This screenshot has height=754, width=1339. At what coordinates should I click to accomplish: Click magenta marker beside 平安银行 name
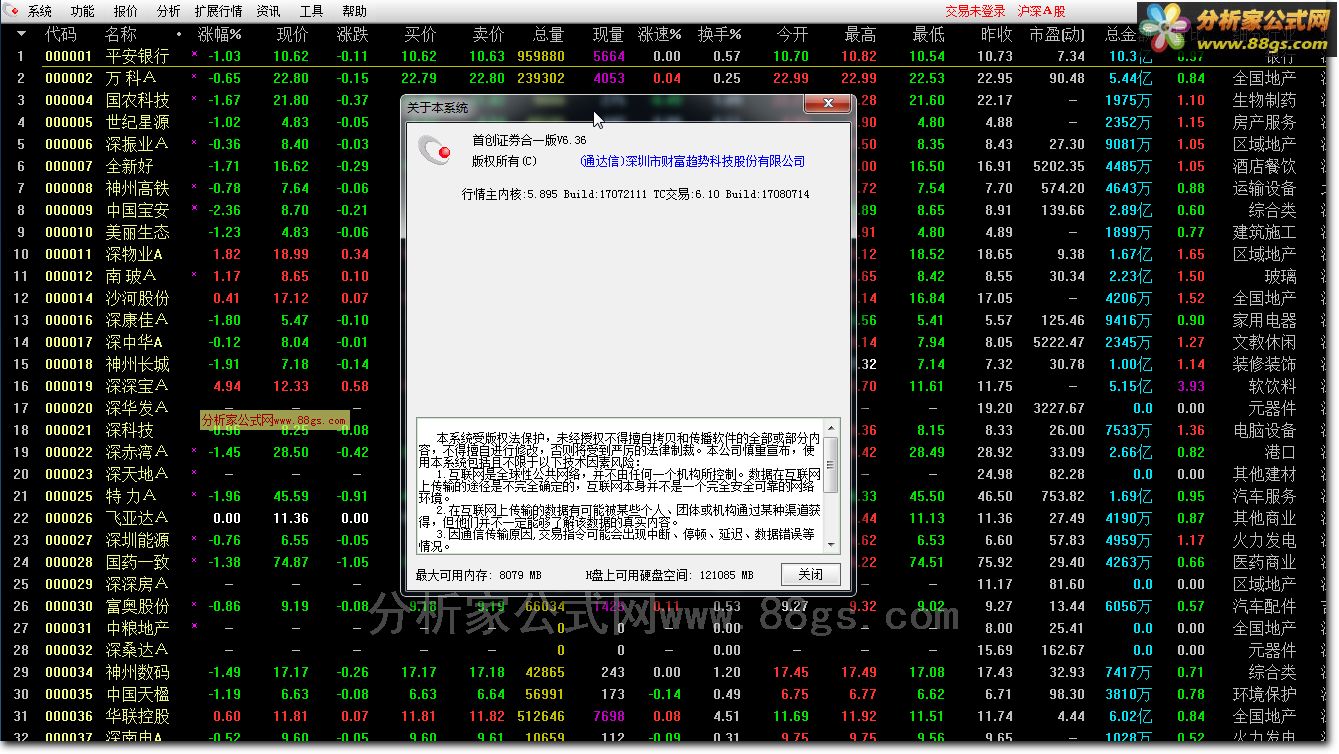[x=194, y=56]
